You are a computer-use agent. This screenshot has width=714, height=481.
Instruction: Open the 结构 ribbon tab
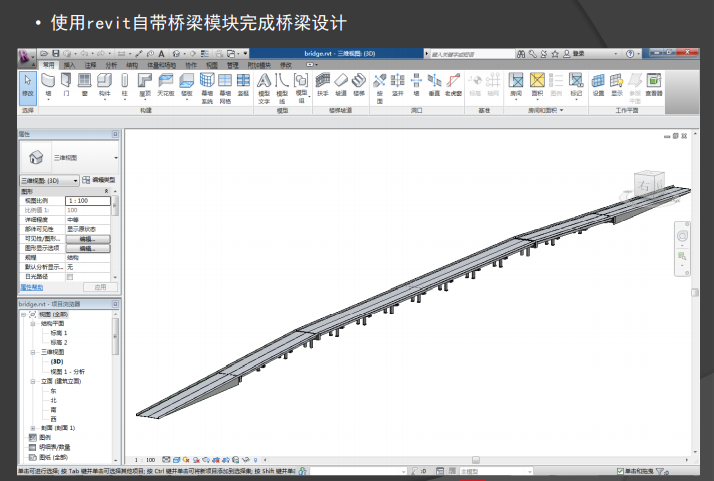(132, 64)
